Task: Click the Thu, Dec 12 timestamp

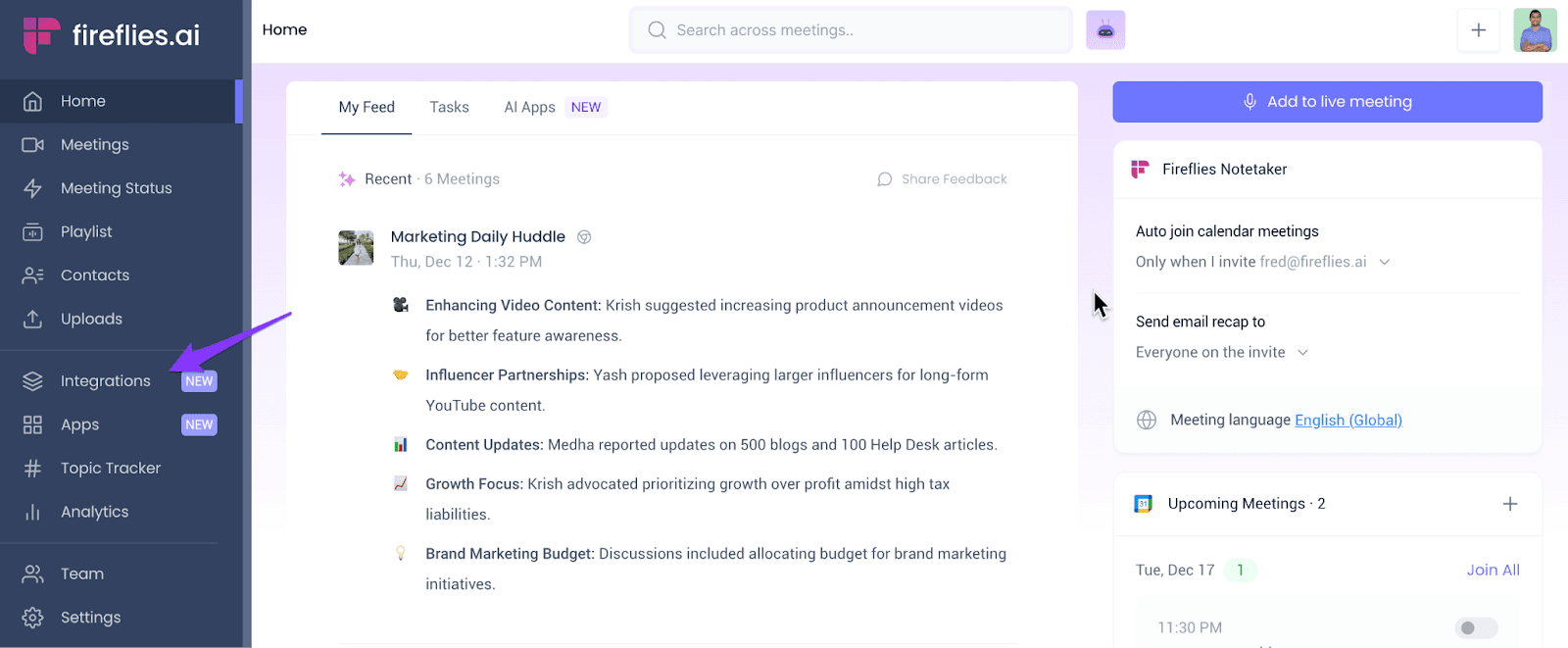Action: (466, 262)
